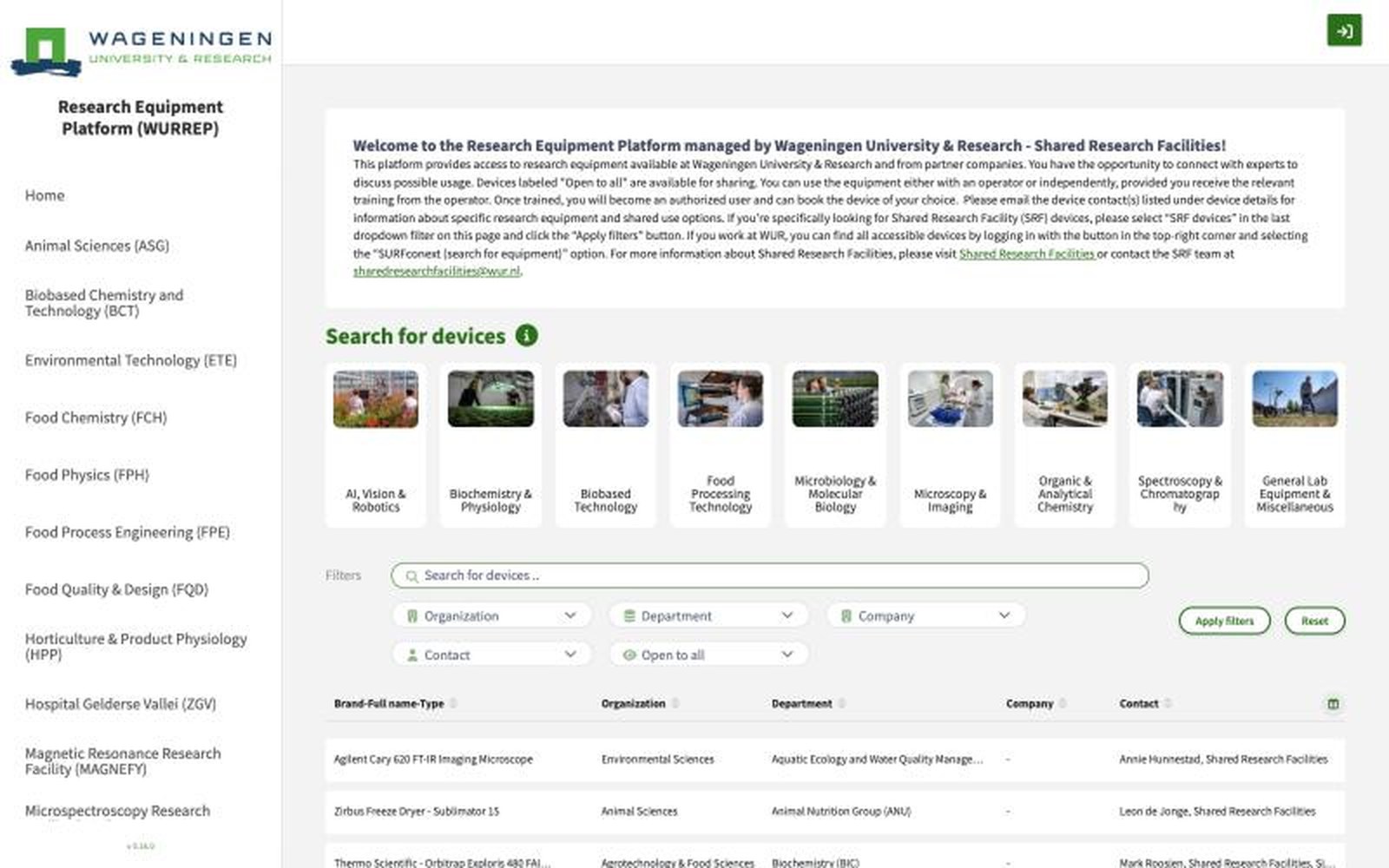Screen dimensions: 1389x868
Task: Select Food Processing Technology category card
Action: tap(720, 445)
